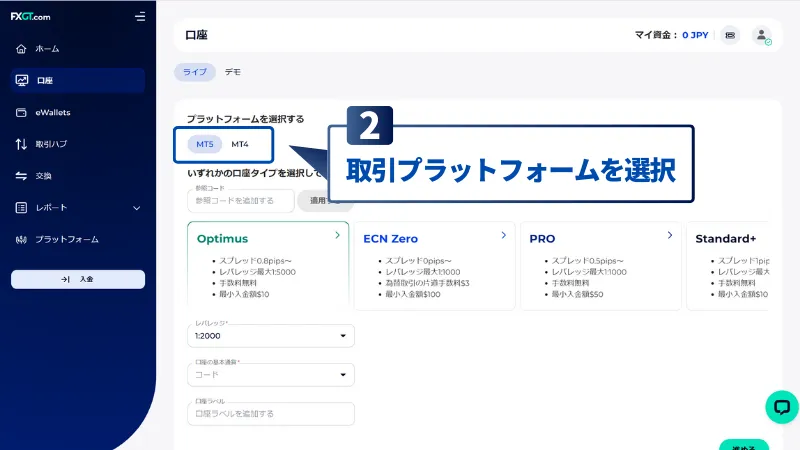Click the 口座 page title

point(196,35)
